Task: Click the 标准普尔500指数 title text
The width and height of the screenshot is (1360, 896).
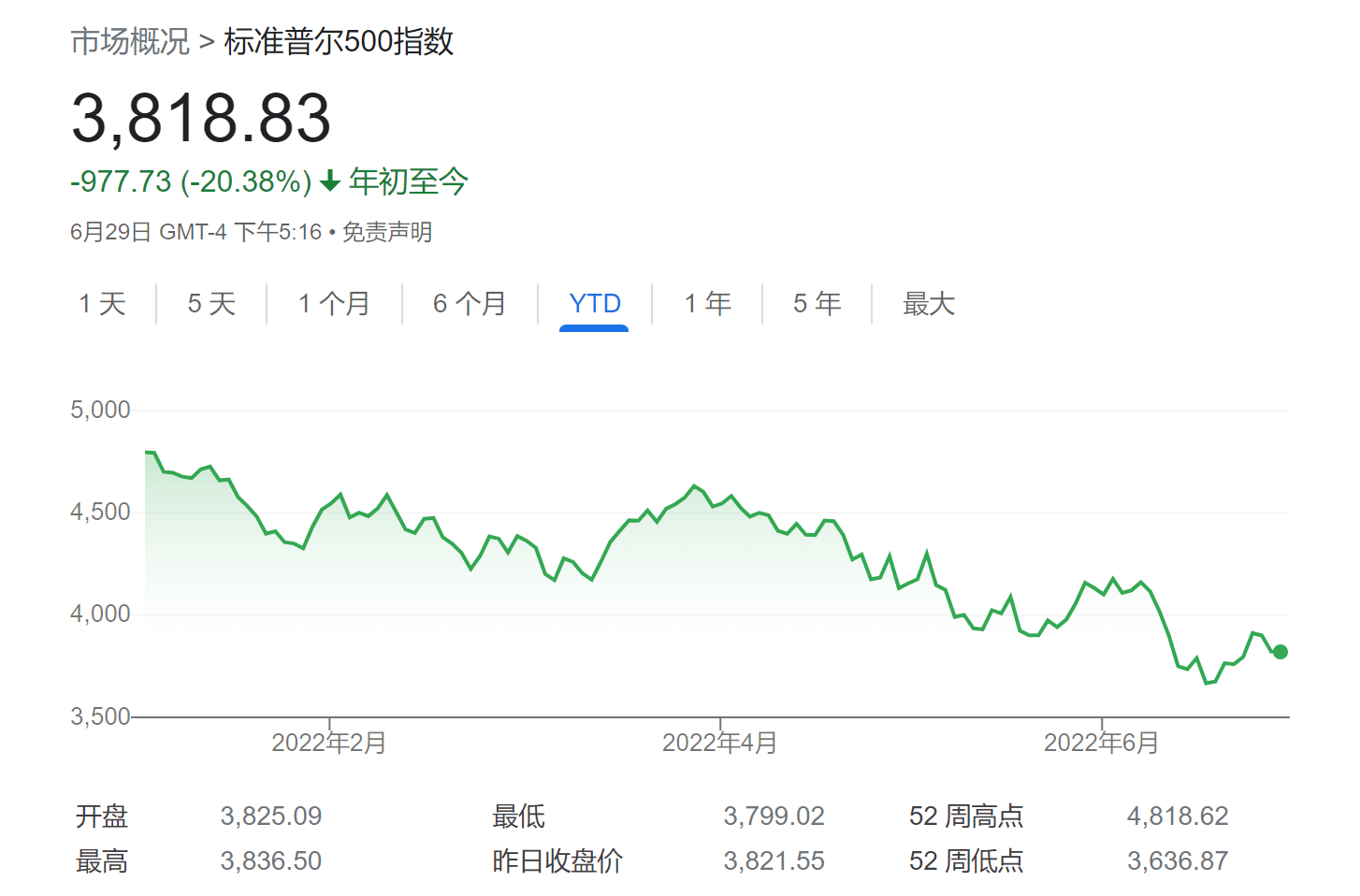Action: pyautogui.click(x=340, y=41)
